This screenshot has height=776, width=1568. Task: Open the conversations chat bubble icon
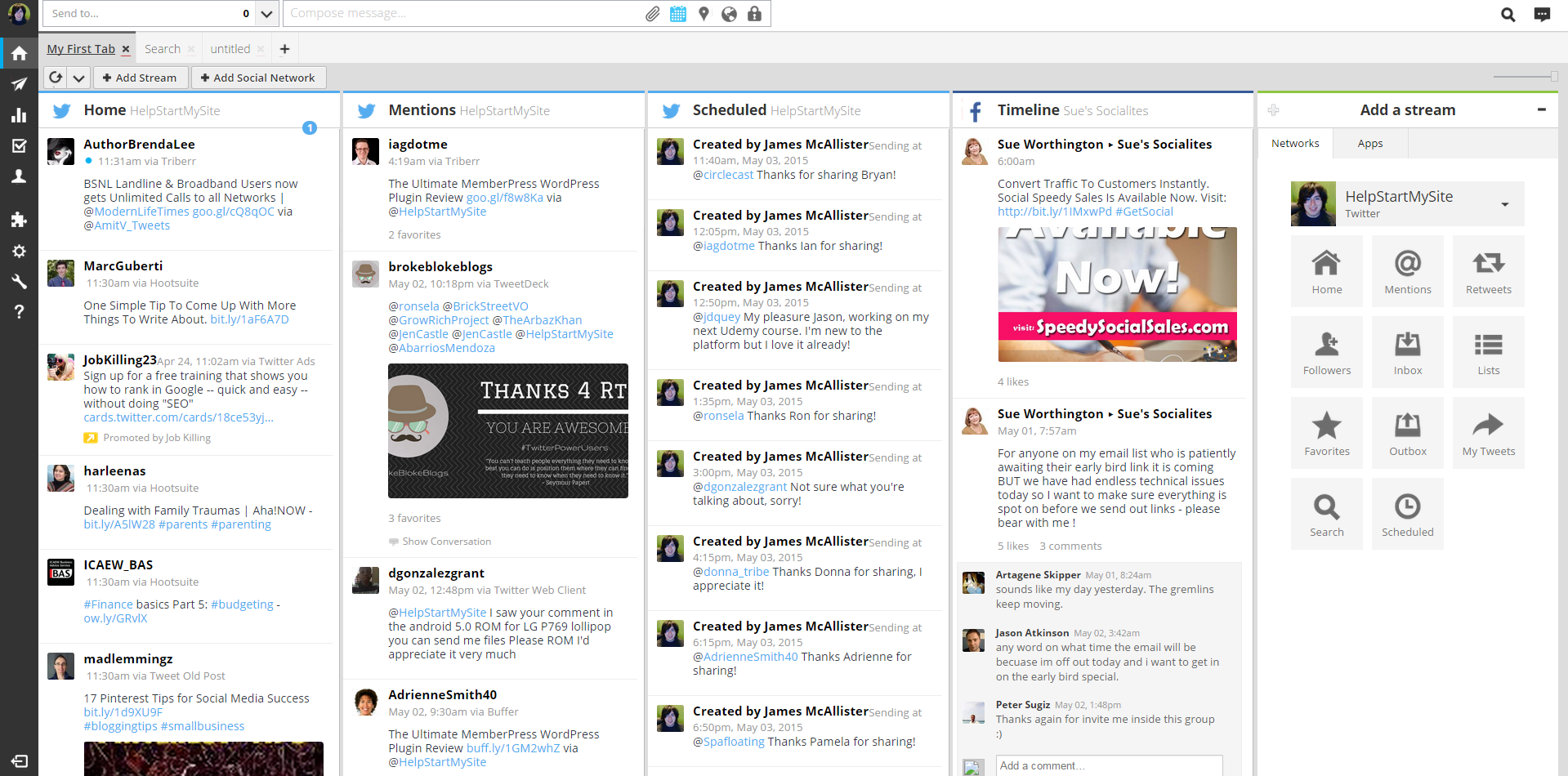point(1542,14)
